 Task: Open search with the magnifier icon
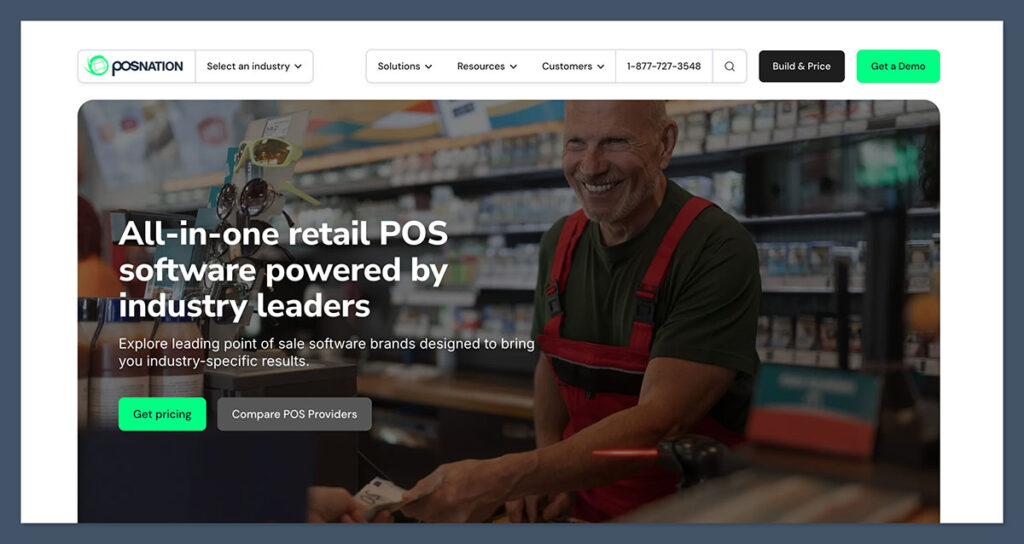click(x=729, y=66)
